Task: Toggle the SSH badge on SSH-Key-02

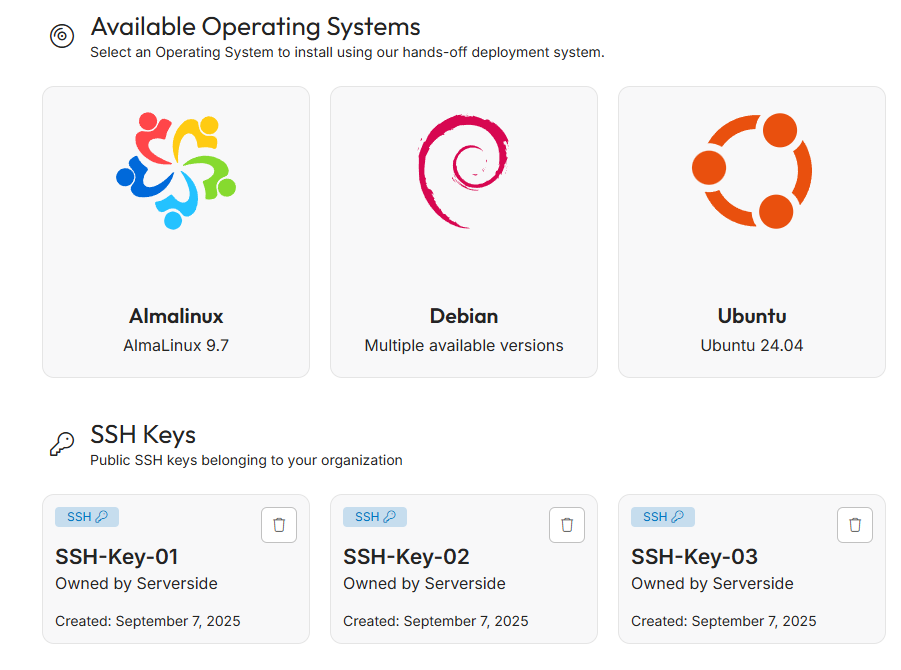Action: coord(374,516)
